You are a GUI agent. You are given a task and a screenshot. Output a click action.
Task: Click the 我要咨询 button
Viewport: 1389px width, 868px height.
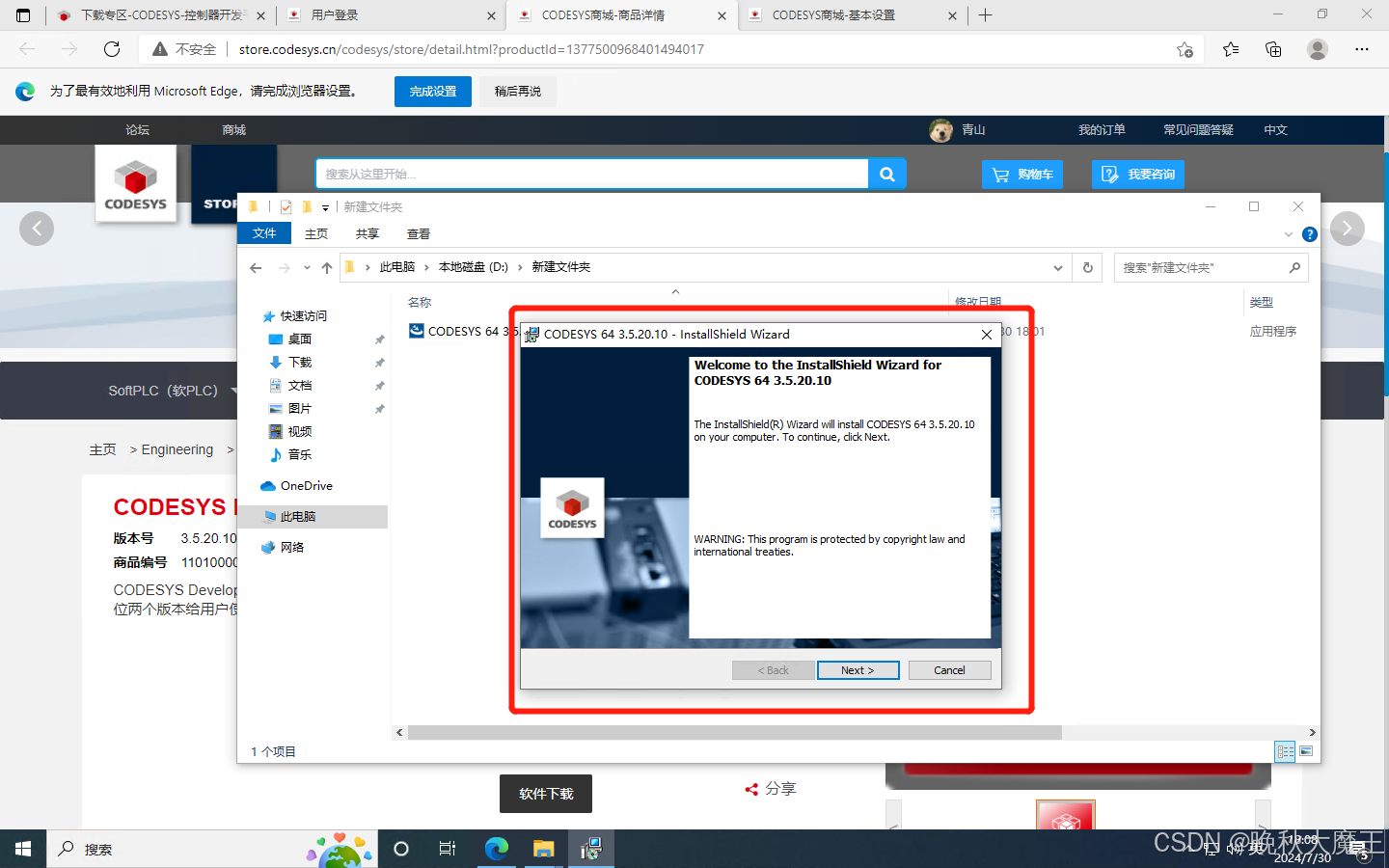click(1137, 175)
